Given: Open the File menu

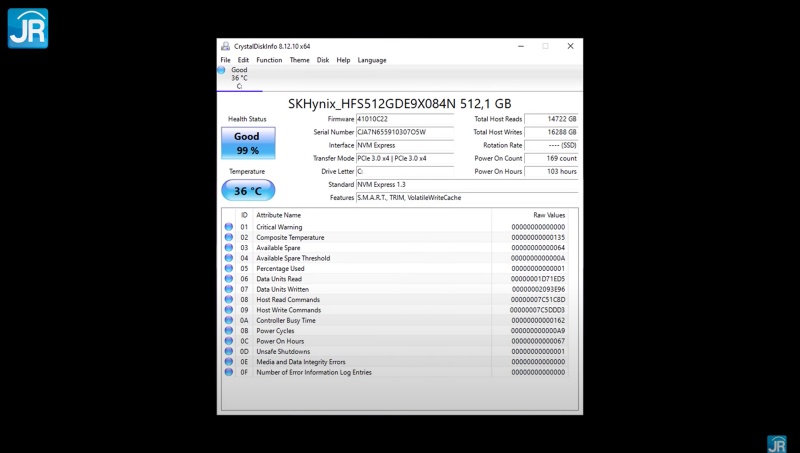Looking at the screenshot, I should point(225,60).
